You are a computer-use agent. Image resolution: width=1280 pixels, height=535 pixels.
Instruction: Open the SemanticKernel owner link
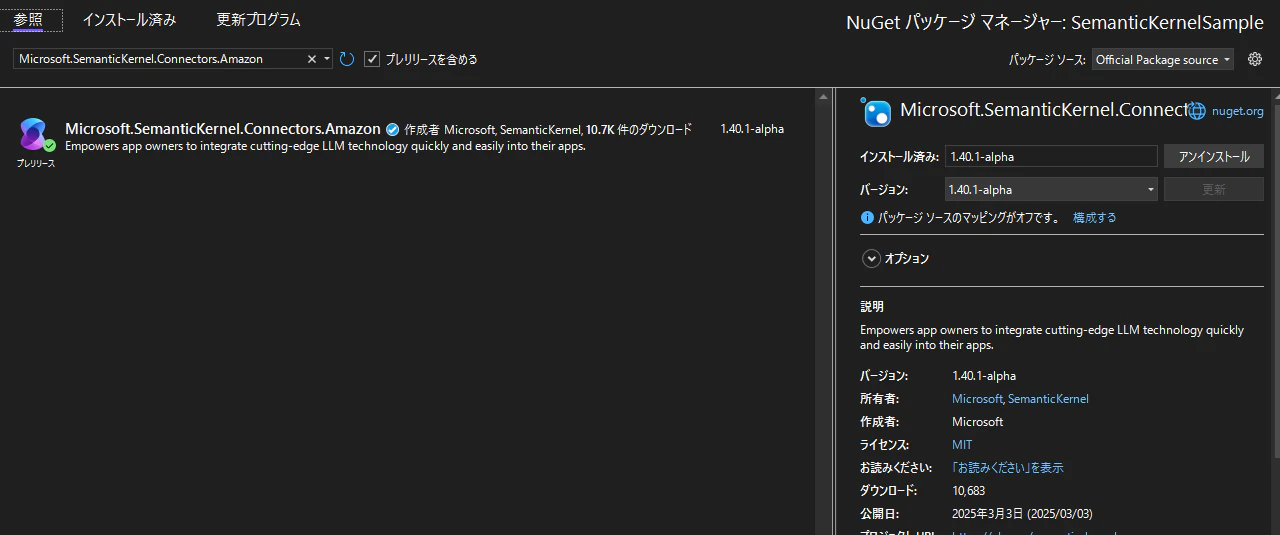click(1048, 399)
